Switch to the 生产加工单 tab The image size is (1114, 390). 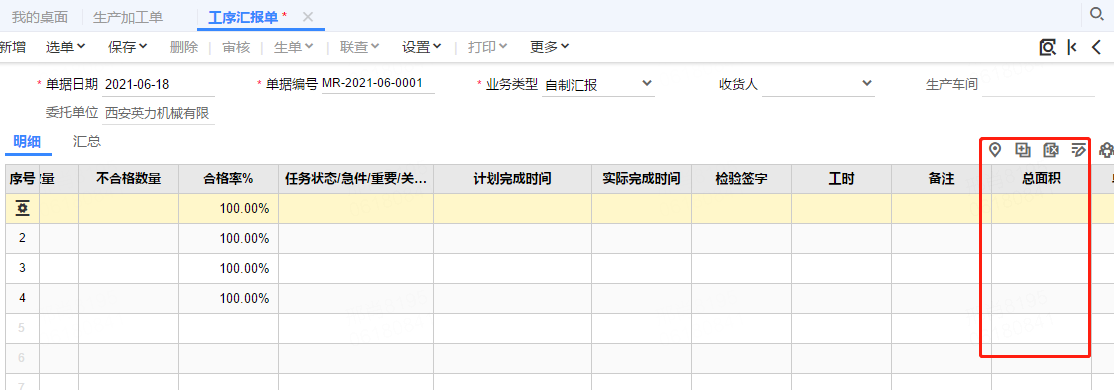tap(128, 17)
